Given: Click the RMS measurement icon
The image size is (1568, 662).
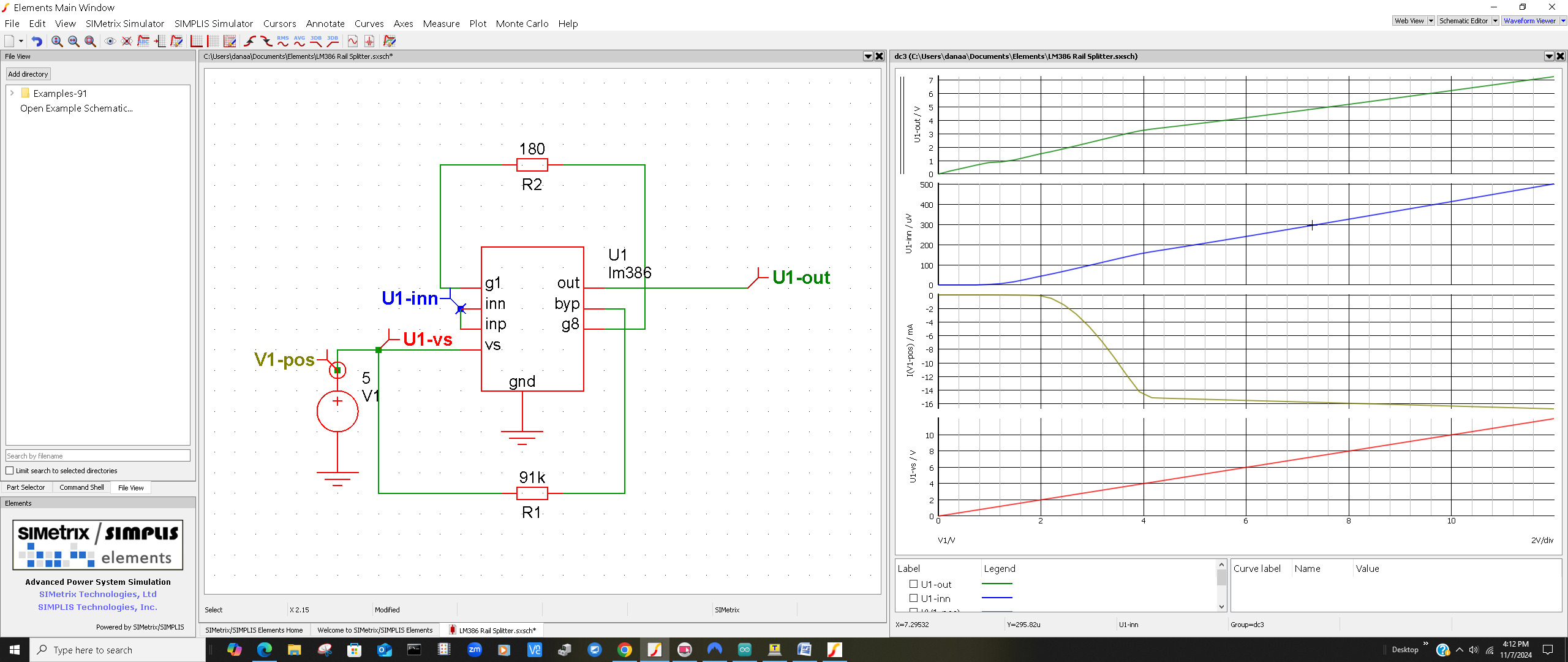Looking at the screenshot, I should point(283,41).
